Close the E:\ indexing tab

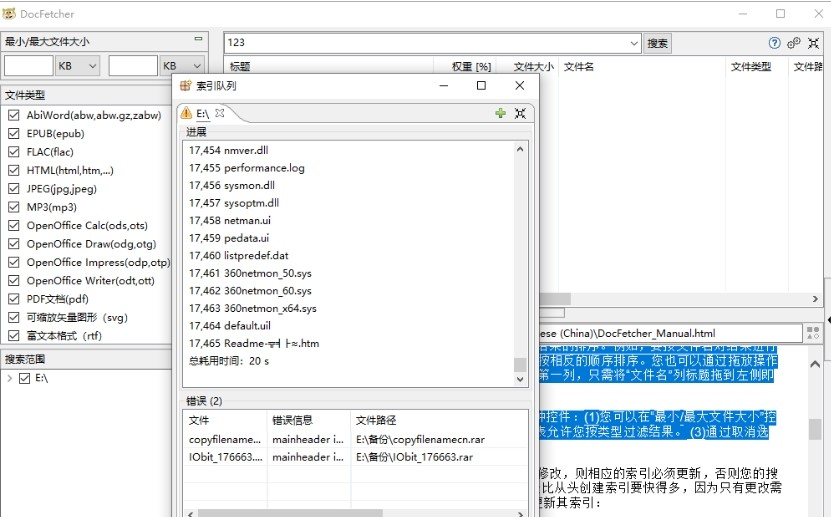pyautogui.click(x=220, y=113)
